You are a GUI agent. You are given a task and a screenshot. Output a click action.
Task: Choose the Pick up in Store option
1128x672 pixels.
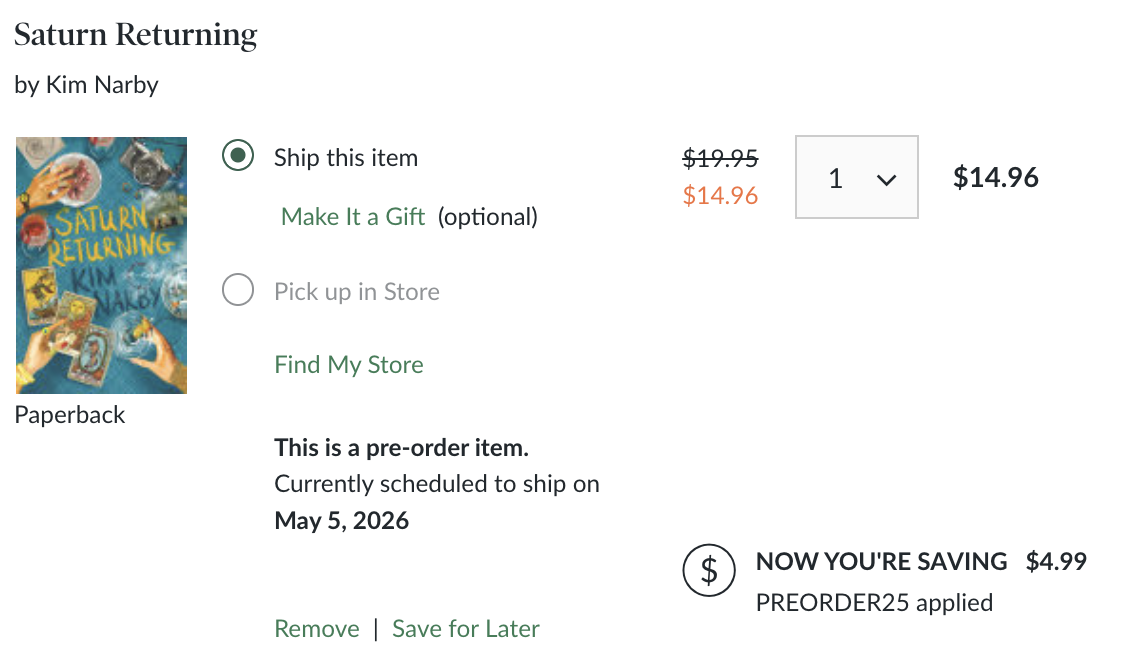[237, 292]
